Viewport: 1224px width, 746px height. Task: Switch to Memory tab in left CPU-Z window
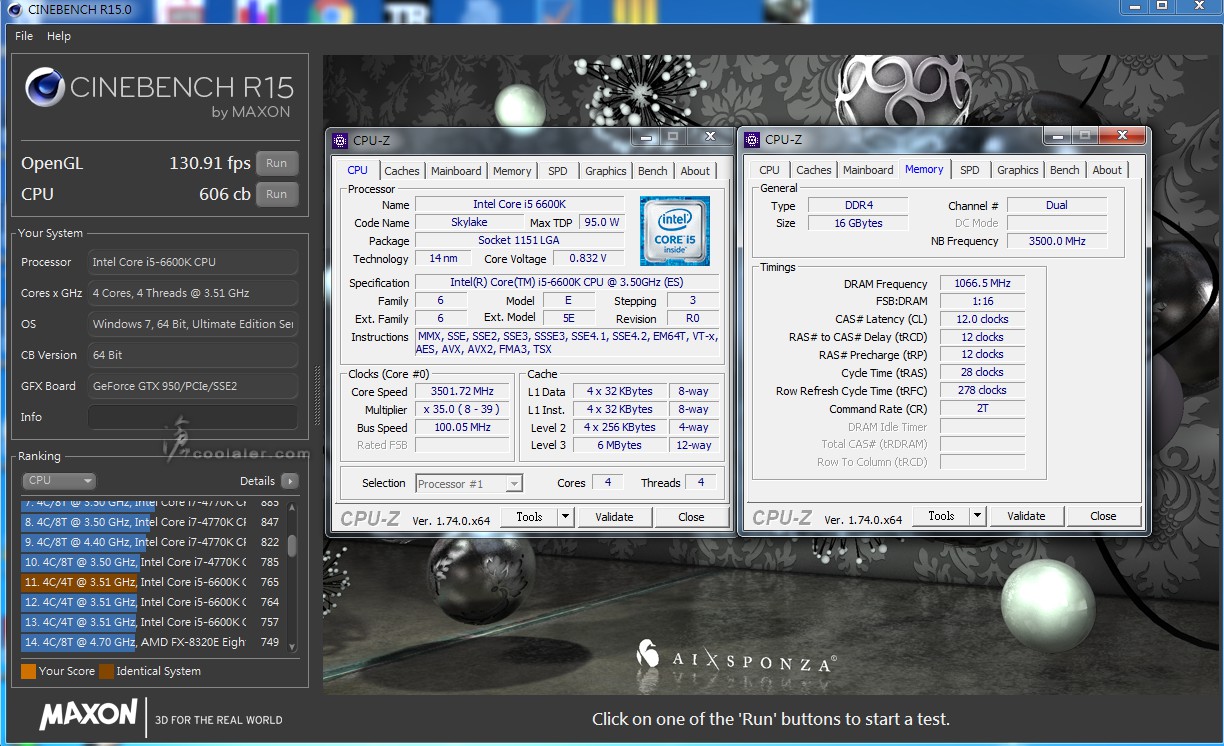coord(512,171)
